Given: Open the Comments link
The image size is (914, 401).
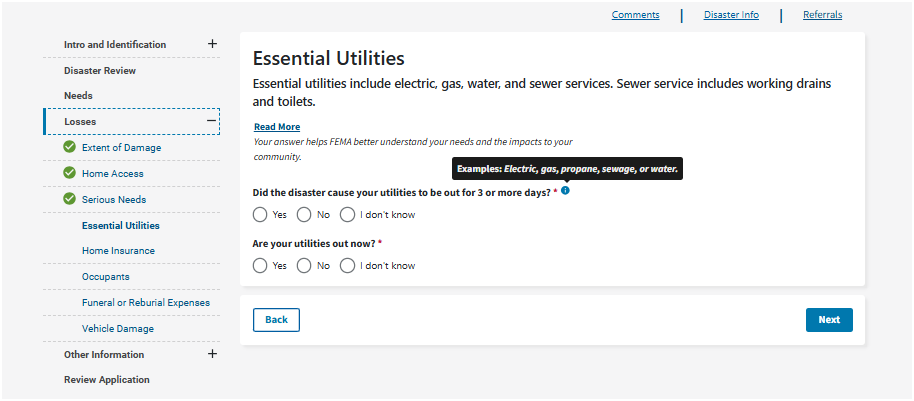Looking at the screenshot, I should pyautogui.click(x=635, y=15).
